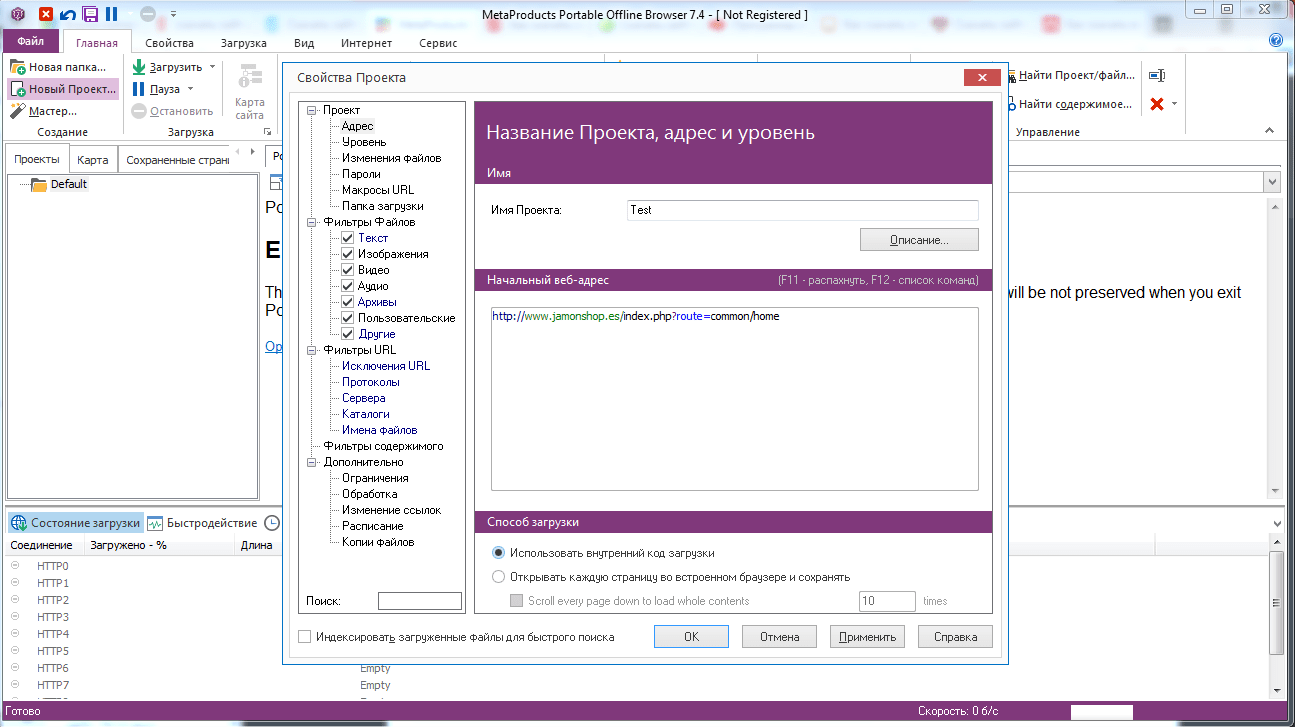The image size is (1295, 727).
Task: Collapse the Фильтры Файлов tree node
Action: click(312, 222)
